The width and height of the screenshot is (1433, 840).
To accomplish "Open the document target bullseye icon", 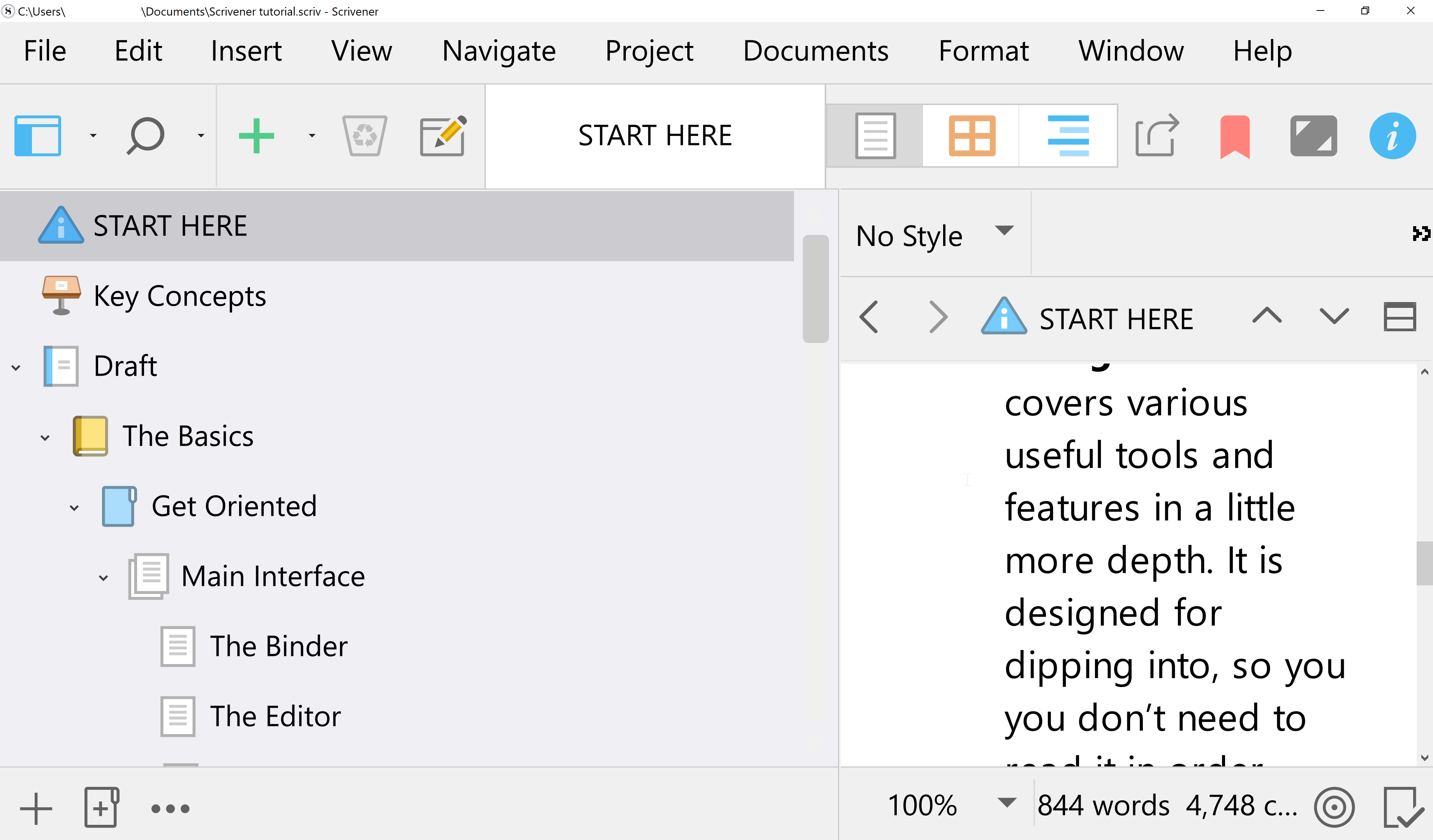I will pyautogui.click(x=1334, y=808).
